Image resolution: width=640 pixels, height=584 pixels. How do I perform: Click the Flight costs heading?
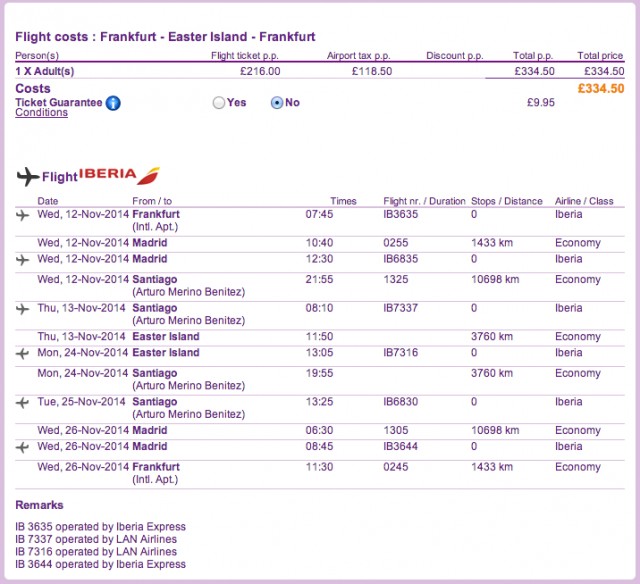click(165, 37)
